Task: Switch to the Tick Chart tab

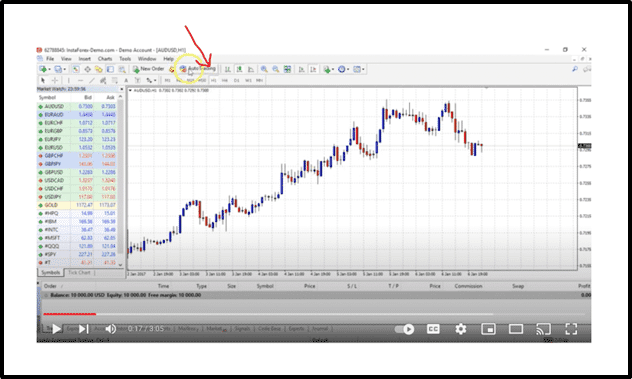Action: pyautogui.click(x=79, y=273)
